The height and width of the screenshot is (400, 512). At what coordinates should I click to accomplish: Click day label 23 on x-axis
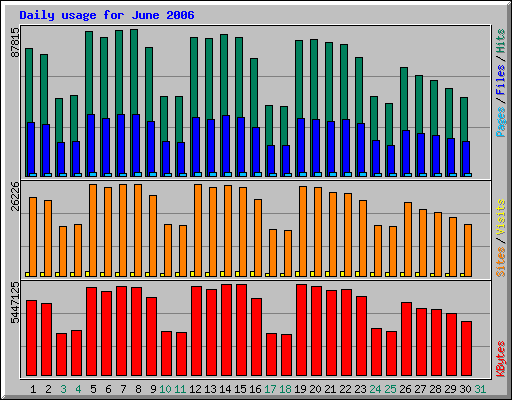point(360,389)
